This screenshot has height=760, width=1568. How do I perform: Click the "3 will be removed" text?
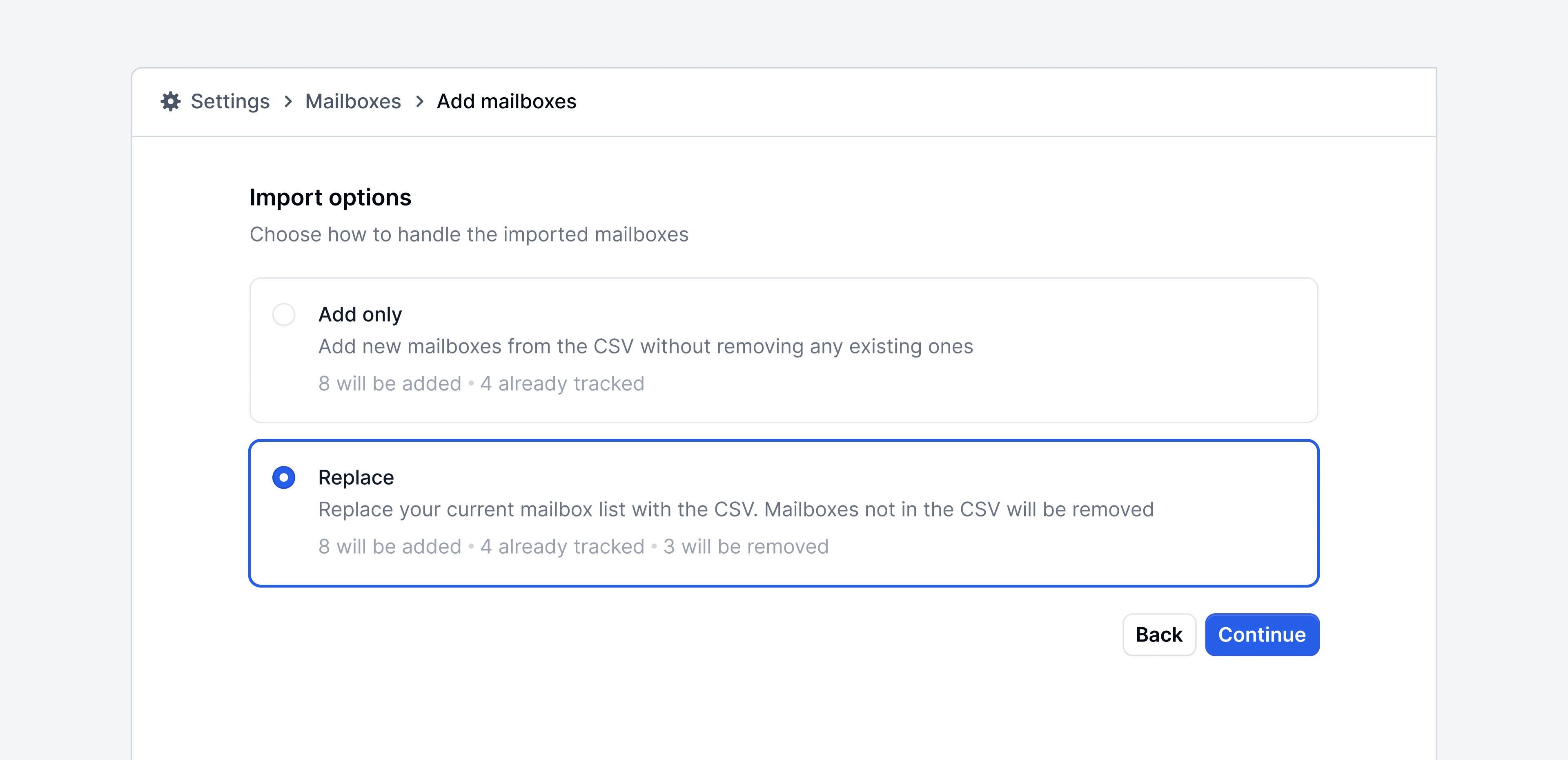(746, 547)
